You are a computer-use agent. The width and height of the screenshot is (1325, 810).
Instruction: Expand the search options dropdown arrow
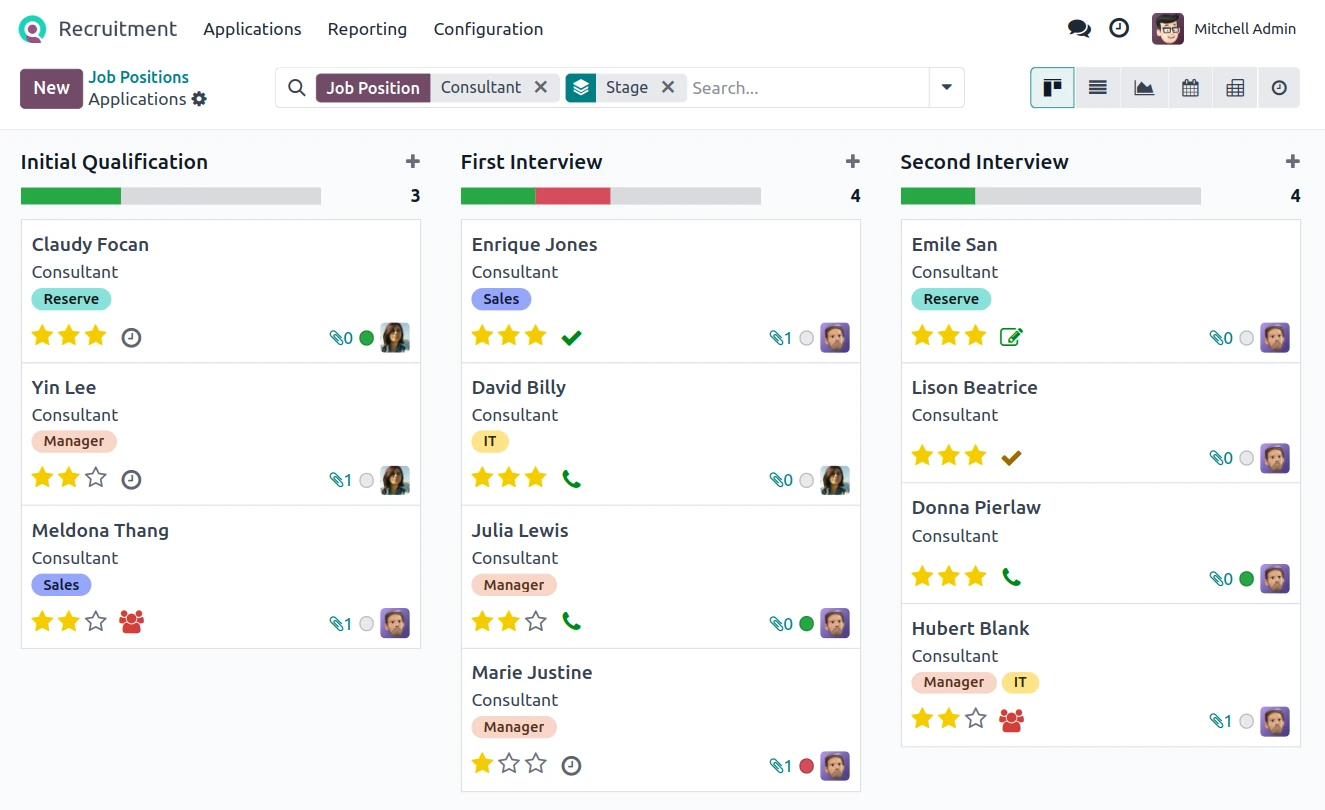[x=946, y=88]
